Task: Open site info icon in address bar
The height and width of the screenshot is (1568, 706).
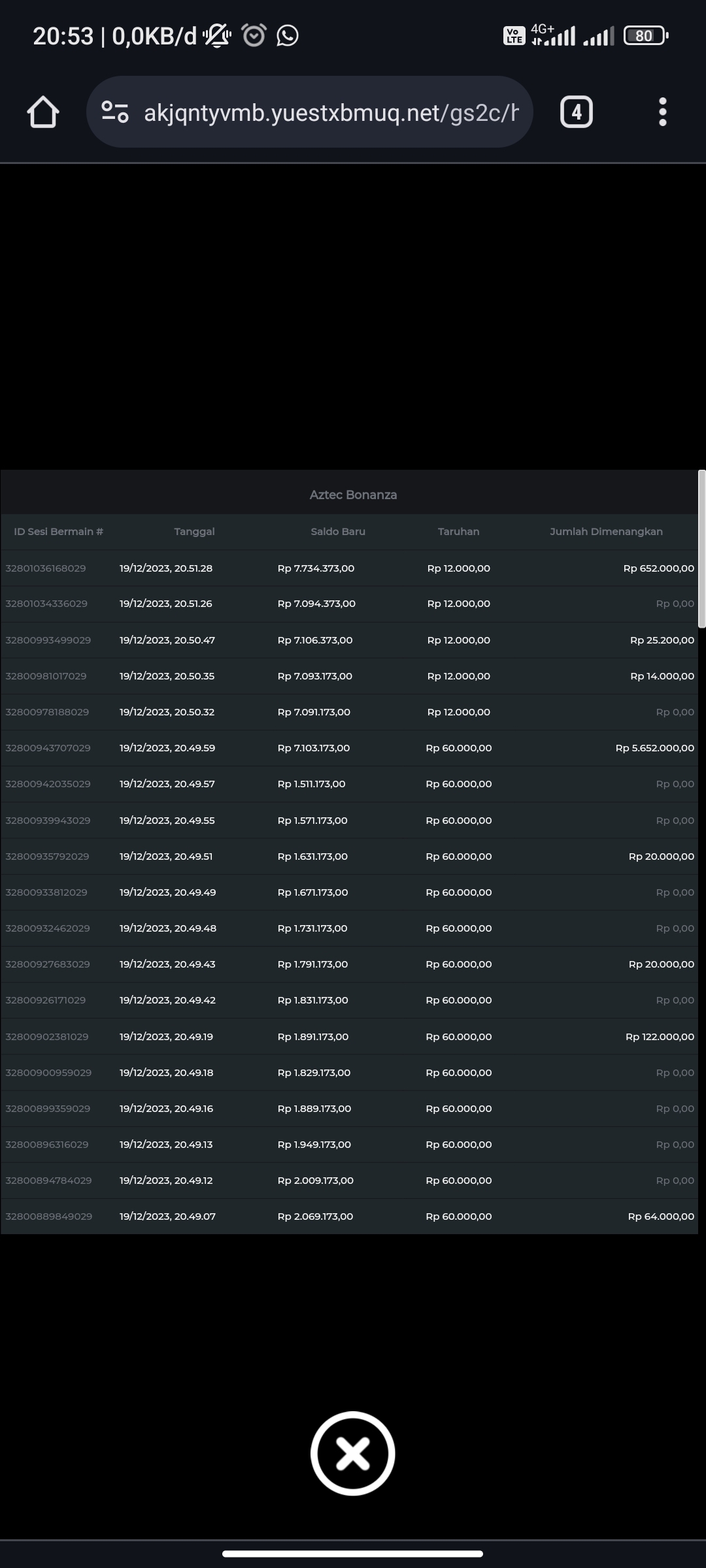Action: pyautogui.click(x=115, y=112)
